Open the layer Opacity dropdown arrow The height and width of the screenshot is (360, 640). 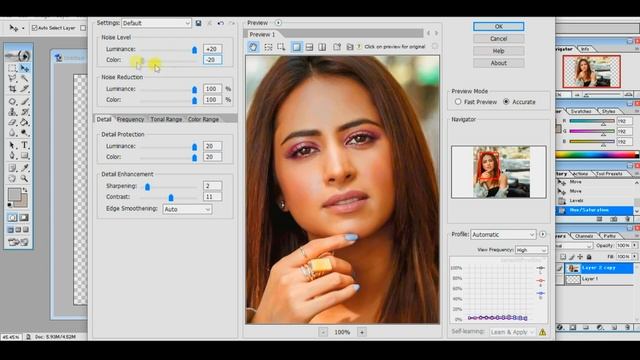click(635, 245)
